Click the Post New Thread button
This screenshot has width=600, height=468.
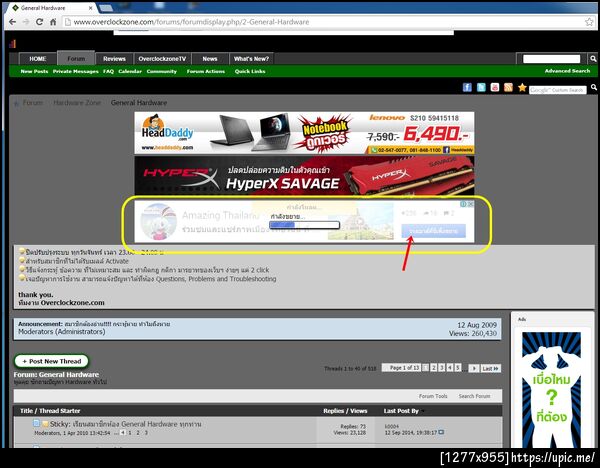coord(51,361)
